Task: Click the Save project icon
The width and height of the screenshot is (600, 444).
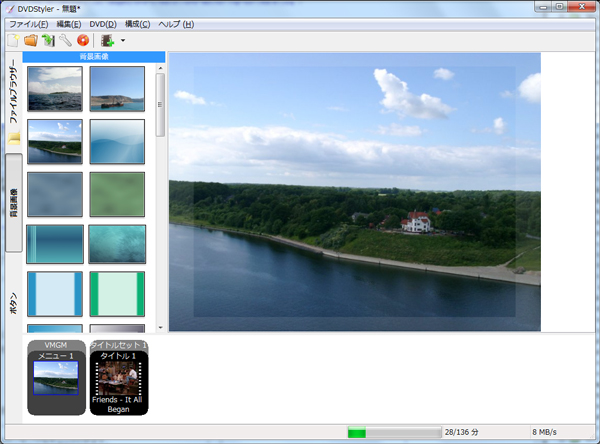Action: click(x=49, y=41)
